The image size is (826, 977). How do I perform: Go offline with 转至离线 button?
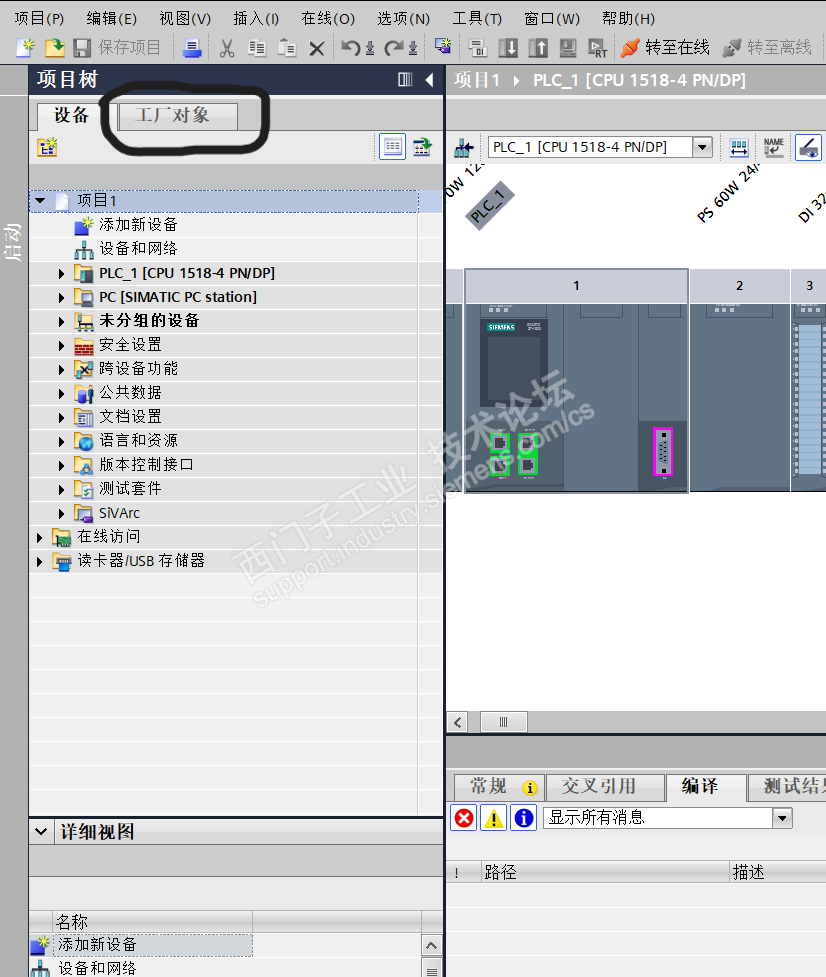767,47
